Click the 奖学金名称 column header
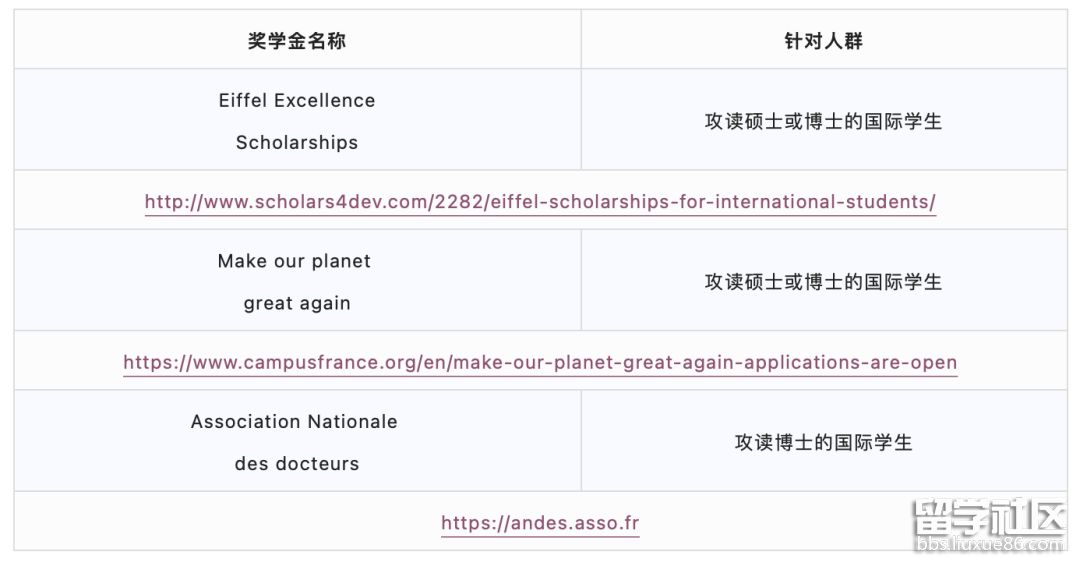Viewport: 1080px width, 566px height. click(297, 41)
